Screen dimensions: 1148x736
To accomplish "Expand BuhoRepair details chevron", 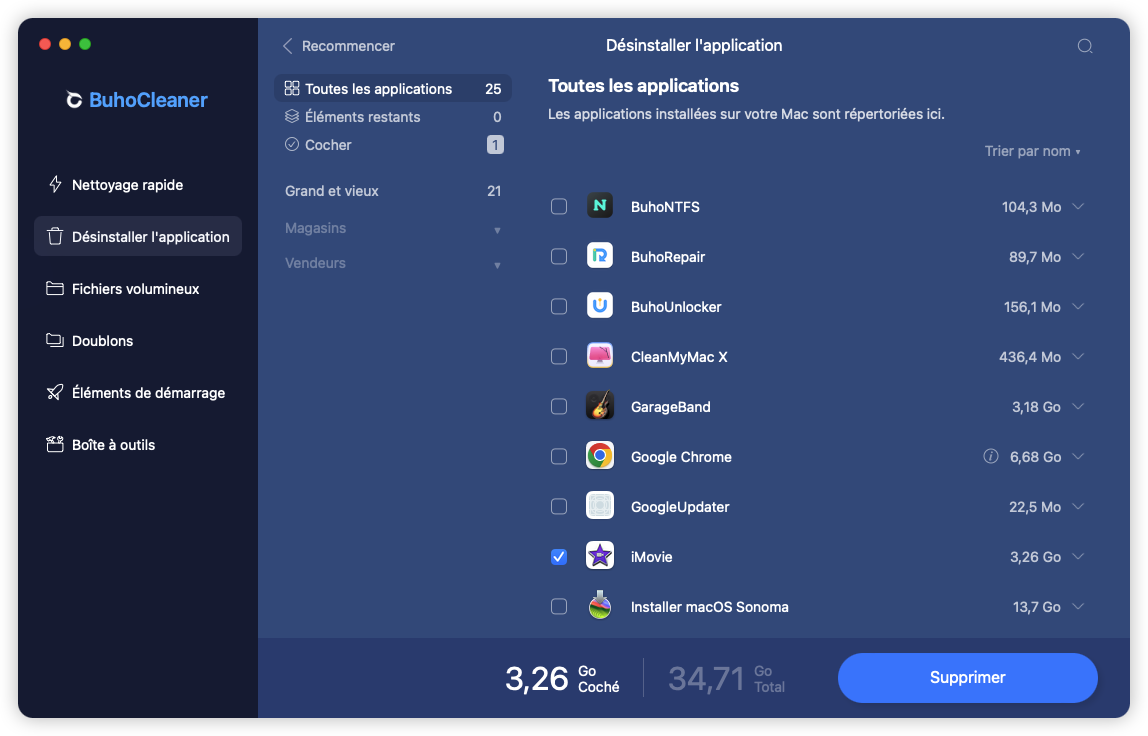I will [x=1078, y=256].
